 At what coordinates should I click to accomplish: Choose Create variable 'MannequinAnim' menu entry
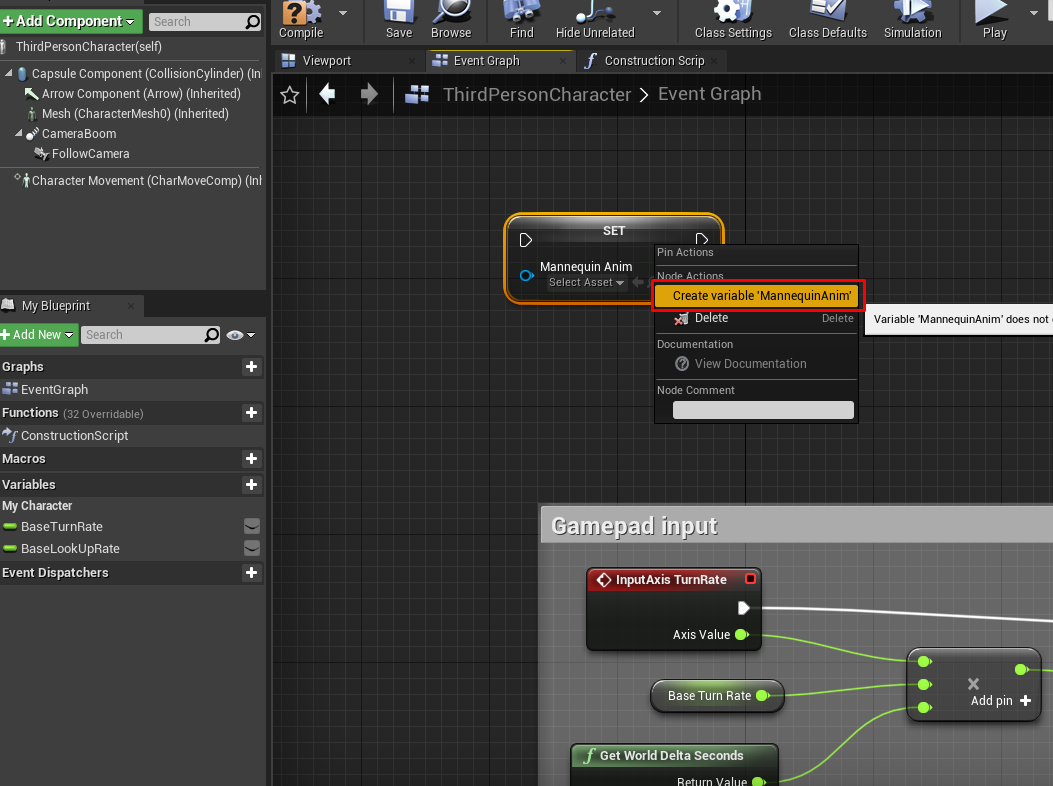click(x=761, y=296)
